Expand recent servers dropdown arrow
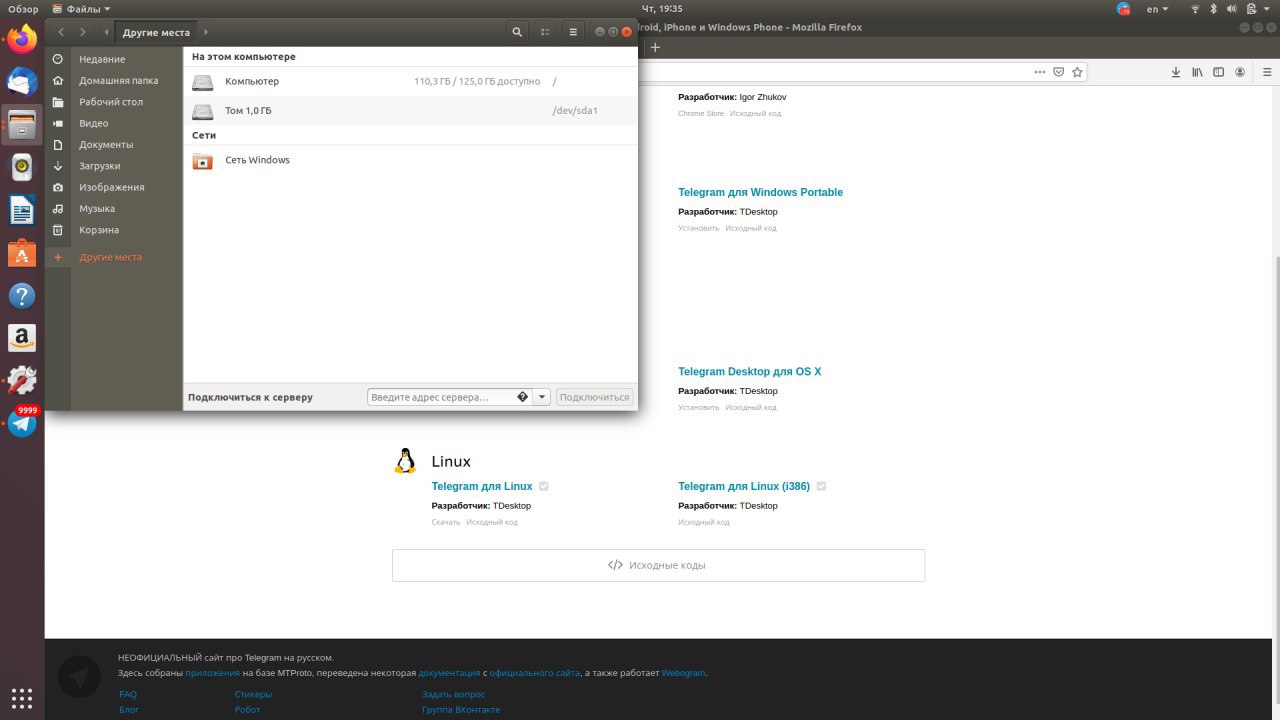1280x720 pixels. 542,397
